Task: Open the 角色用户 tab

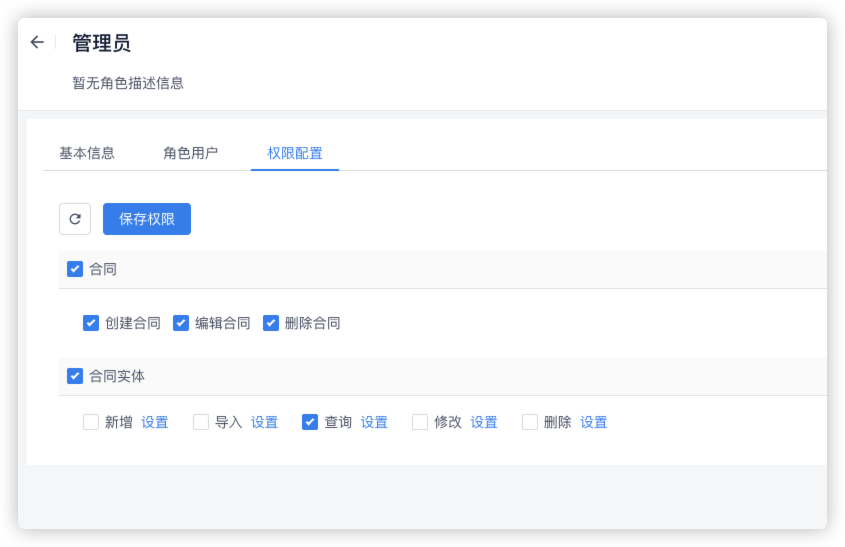Action: 191,153
